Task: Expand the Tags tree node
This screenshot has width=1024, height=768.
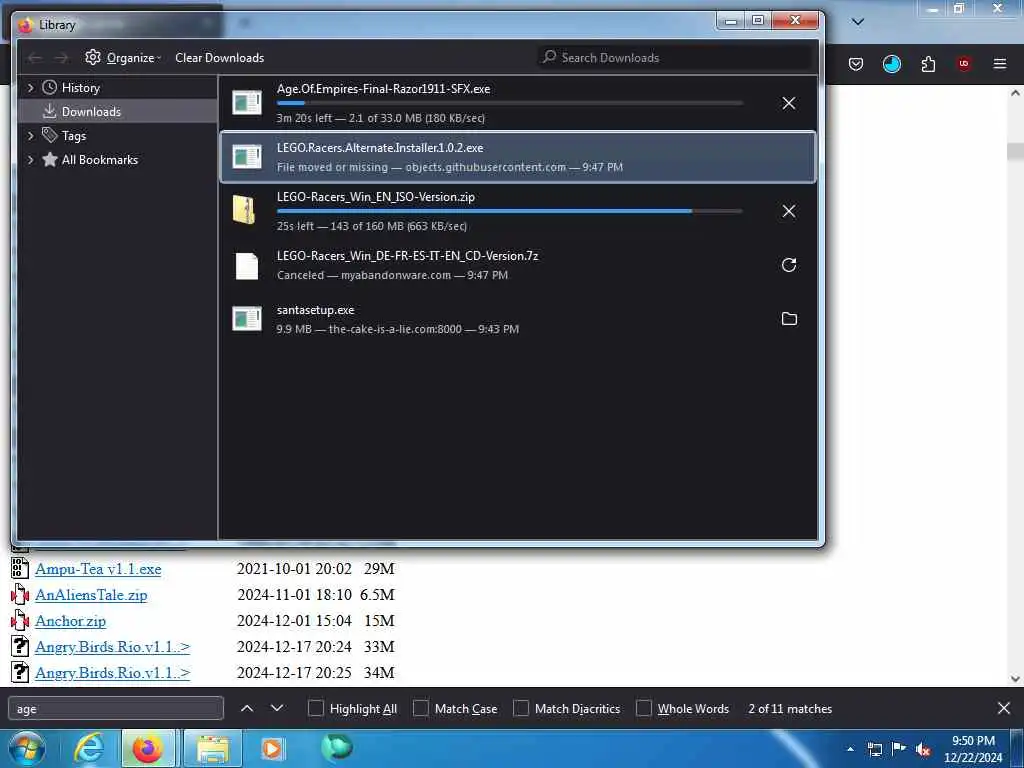Action: pyautogui.click(x=30, y=135)
